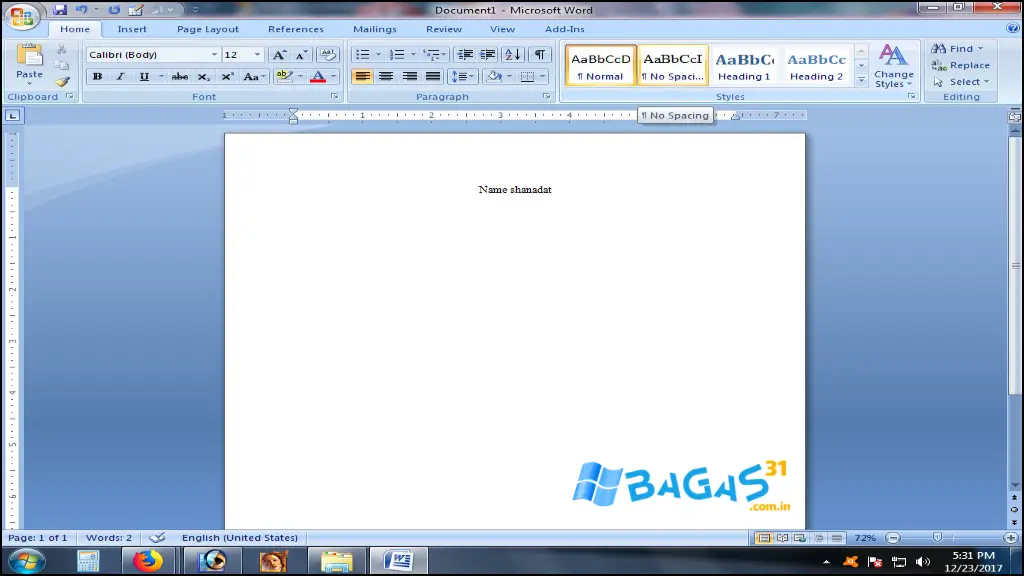The image size is (1024, 576).
Task: Switch to Print Layout view
Action: (764, 537)
